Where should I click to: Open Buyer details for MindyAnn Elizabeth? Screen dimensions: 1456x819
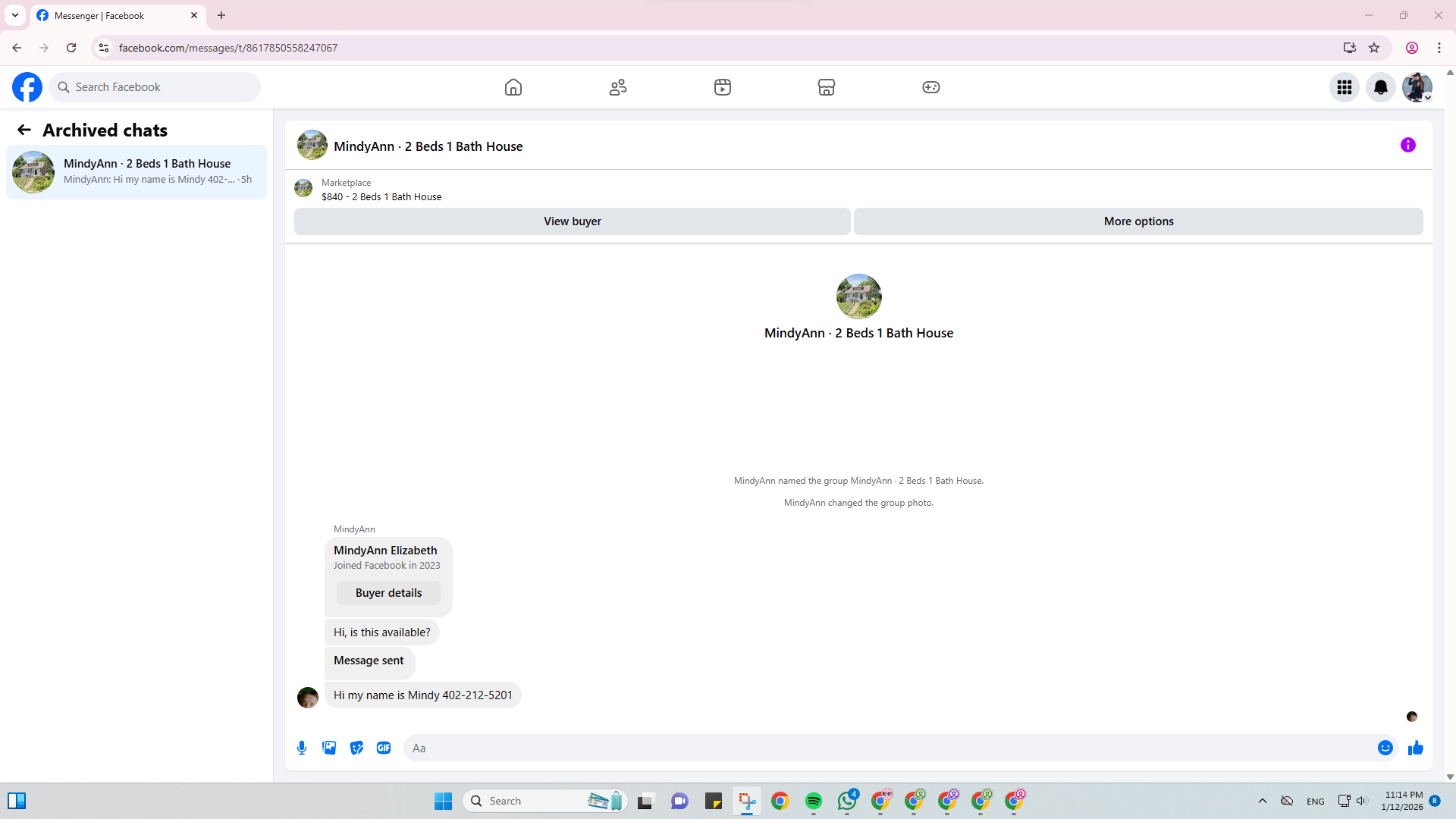388,593
